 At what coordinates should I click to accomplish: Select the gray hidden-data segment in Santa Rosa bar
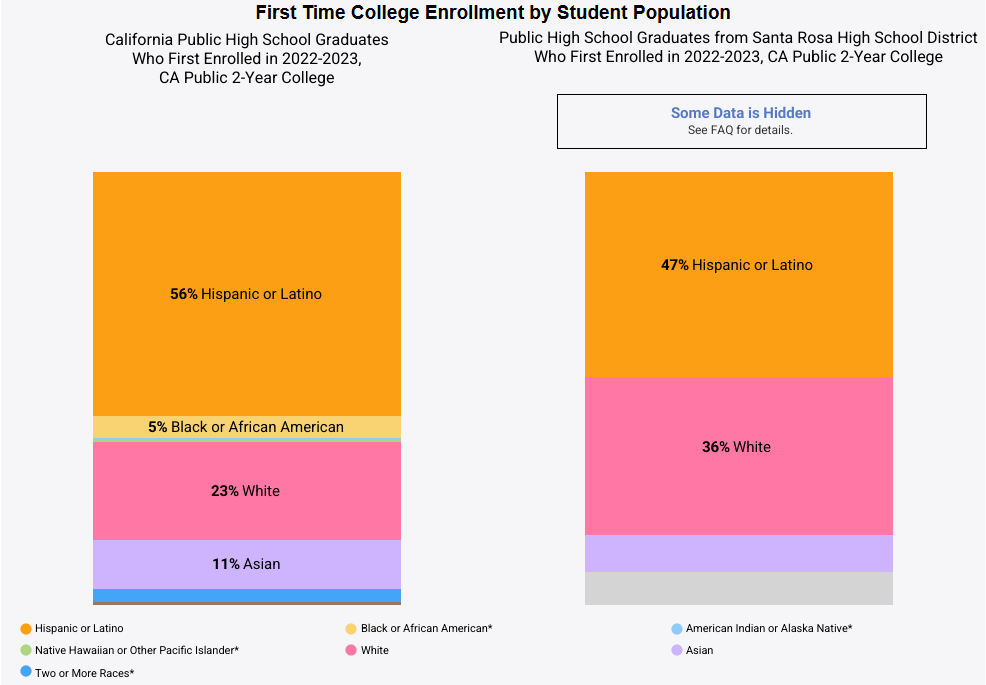click(738, 588)
